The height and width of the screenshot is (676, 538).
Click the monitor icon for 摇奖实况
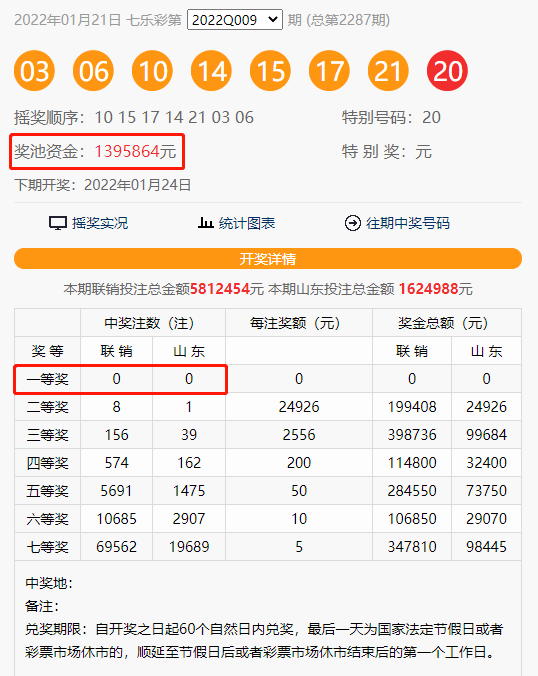[57, 223]
